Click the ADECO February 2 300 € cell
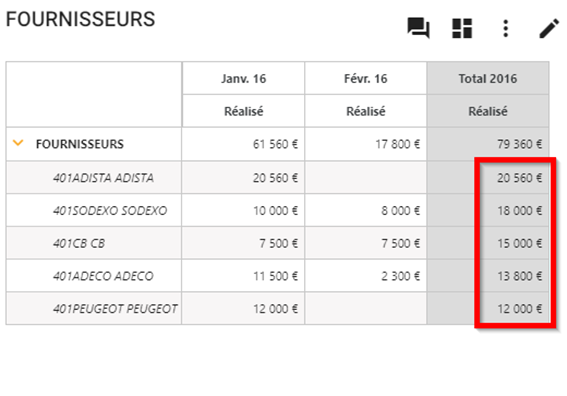The height and width of the screenshot is (396, 567). coord(366,276)
